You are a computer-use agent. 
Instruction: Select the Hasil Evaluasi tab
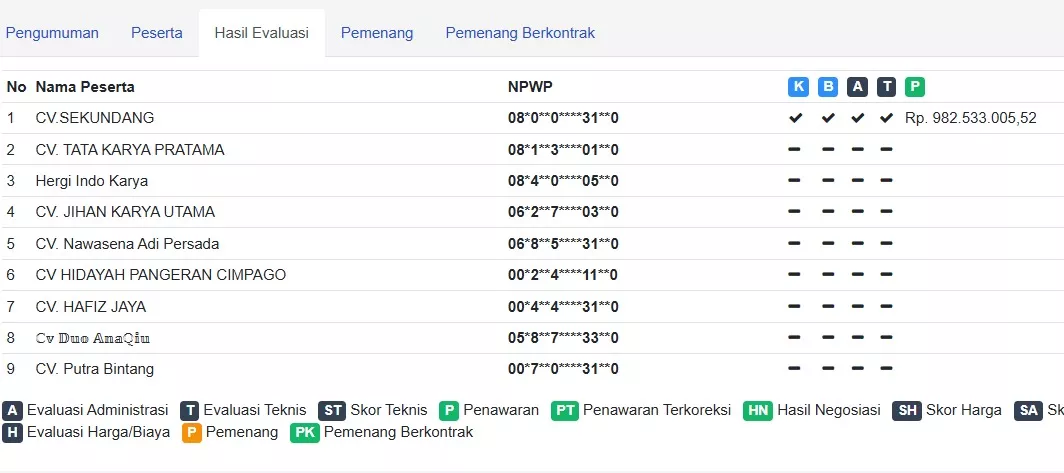262,33
